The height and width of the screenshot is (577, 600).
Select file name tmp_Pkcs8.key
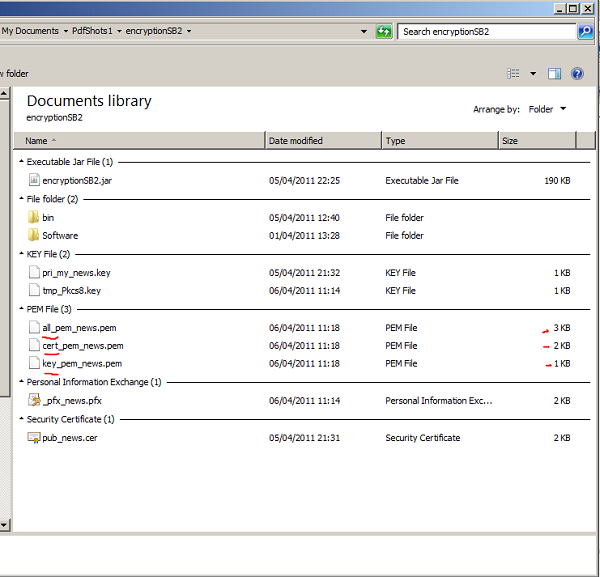pyautogui.click(x=72, y=290)
